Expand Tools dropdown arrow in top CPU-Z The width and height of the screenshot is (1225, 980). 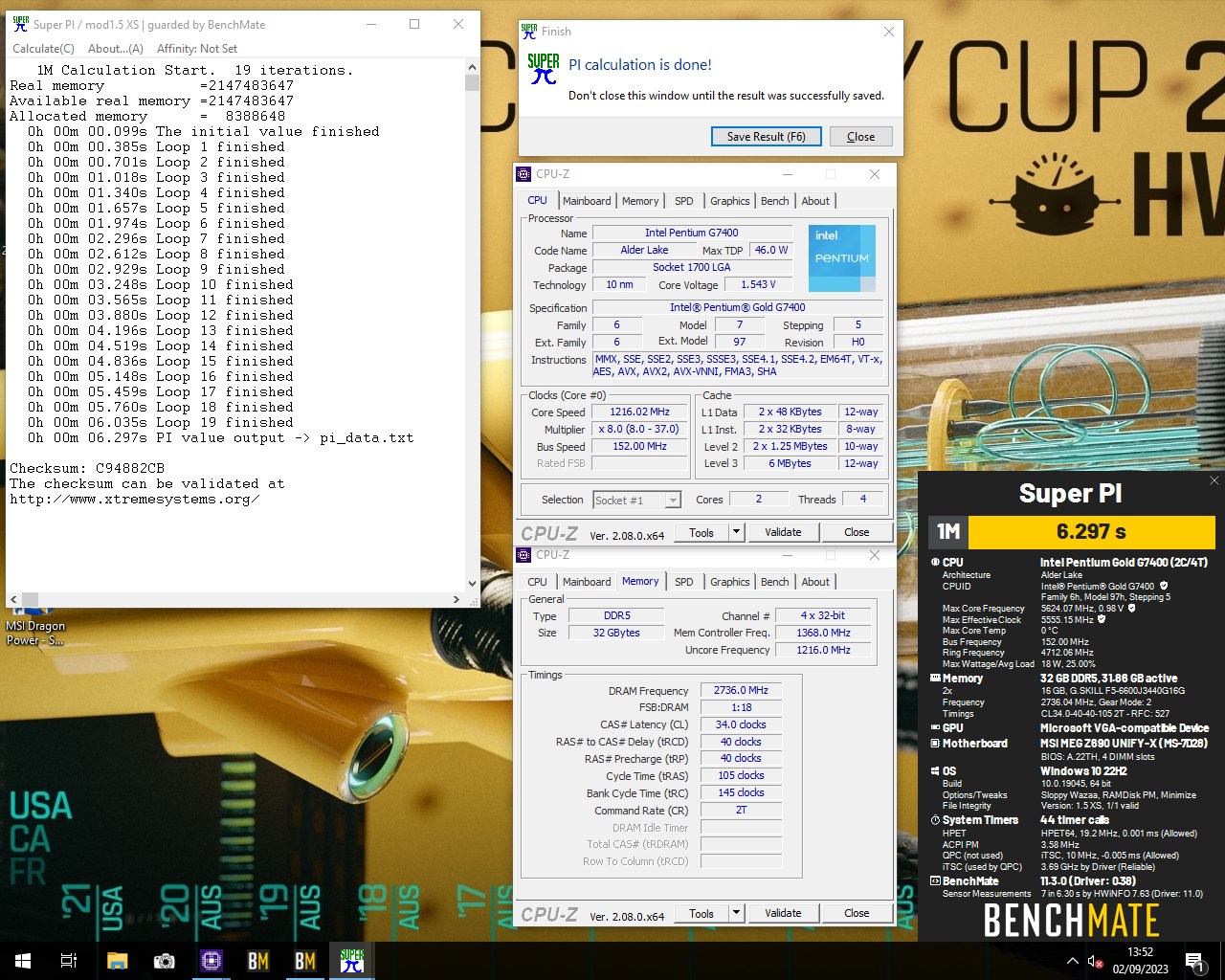(736, 533)
